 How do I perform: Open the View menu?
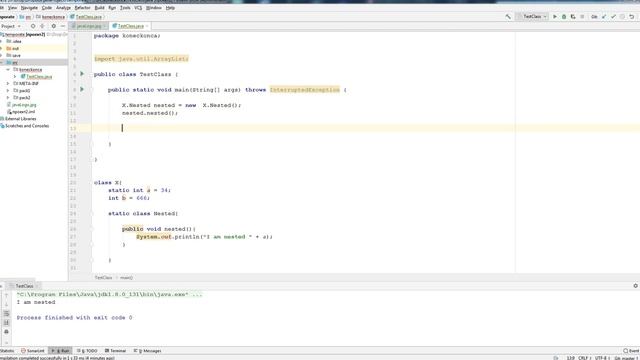coord(13,8)
